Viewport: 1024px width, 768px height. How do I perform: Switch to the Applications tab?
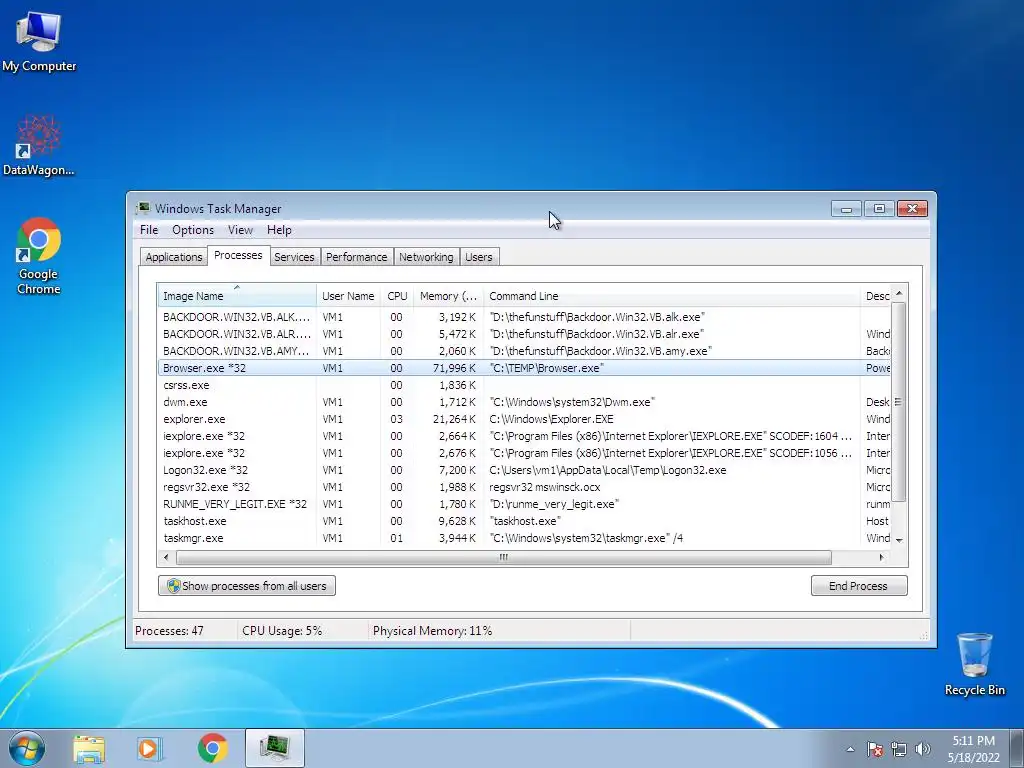point(174,257)
